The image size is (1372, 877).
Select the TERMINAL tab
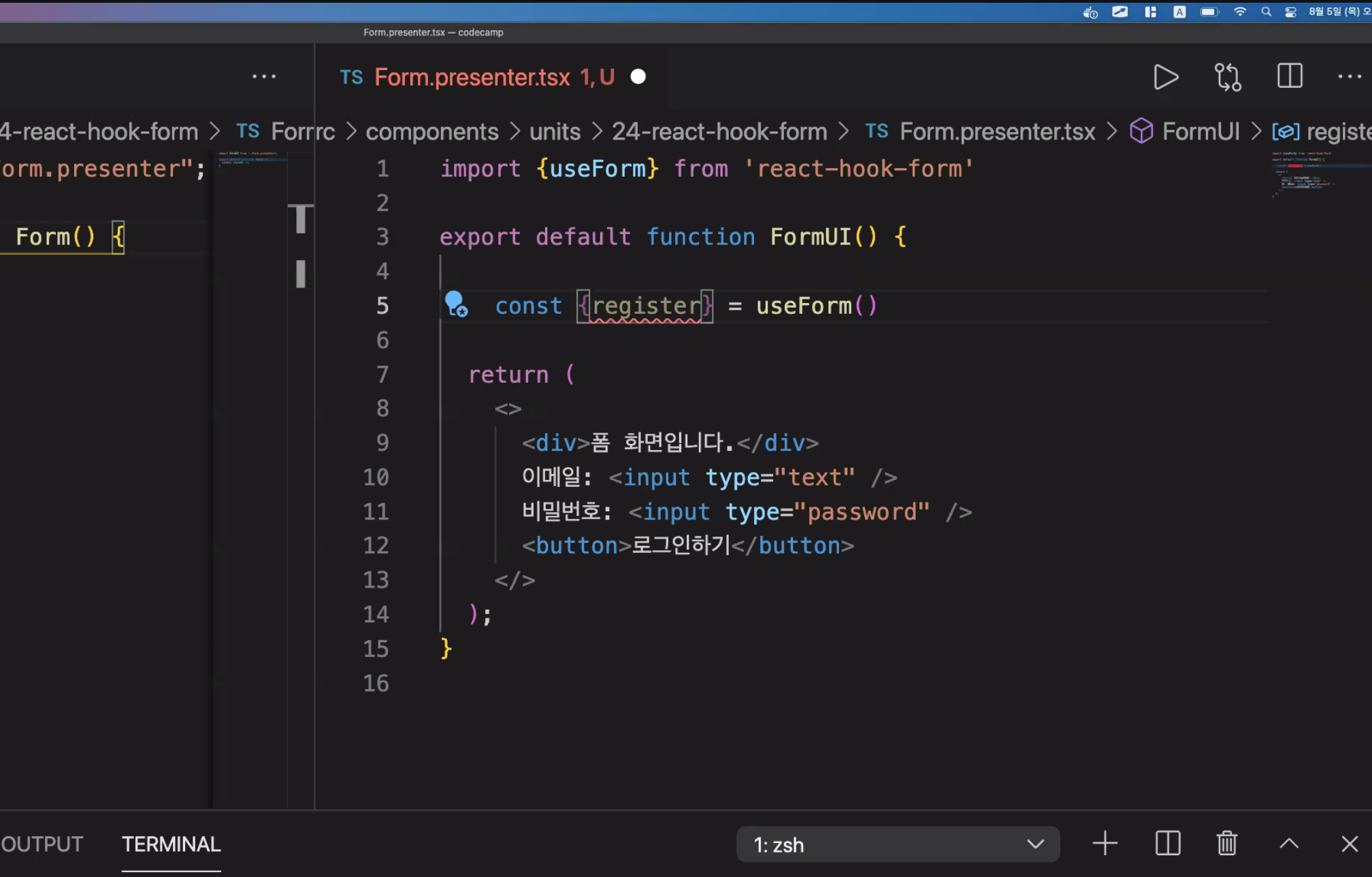[x=171, y=844]
